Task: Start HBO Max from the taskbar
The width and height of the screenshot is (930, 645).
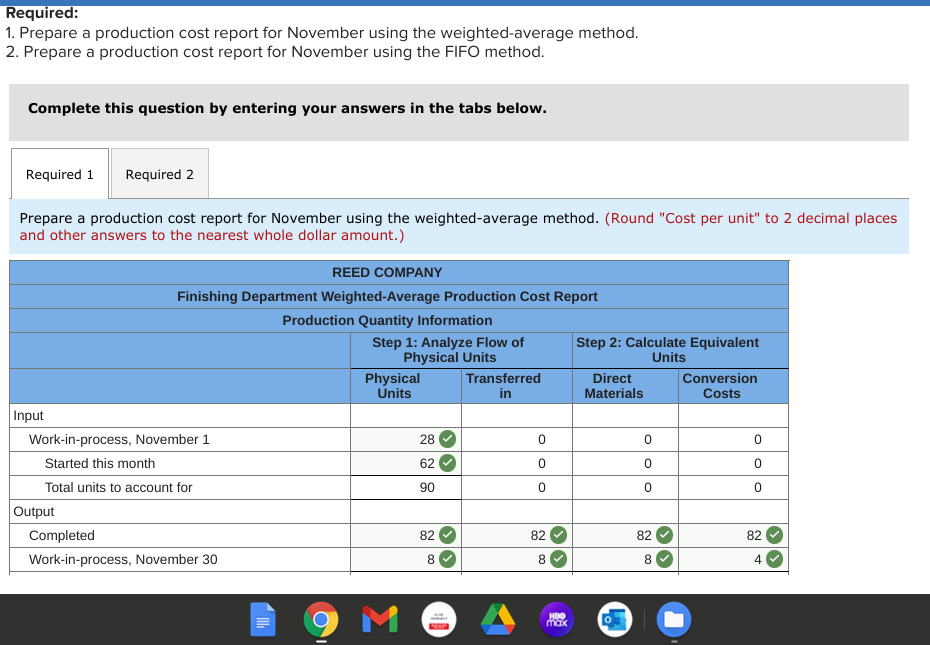Action: [556, 620]
